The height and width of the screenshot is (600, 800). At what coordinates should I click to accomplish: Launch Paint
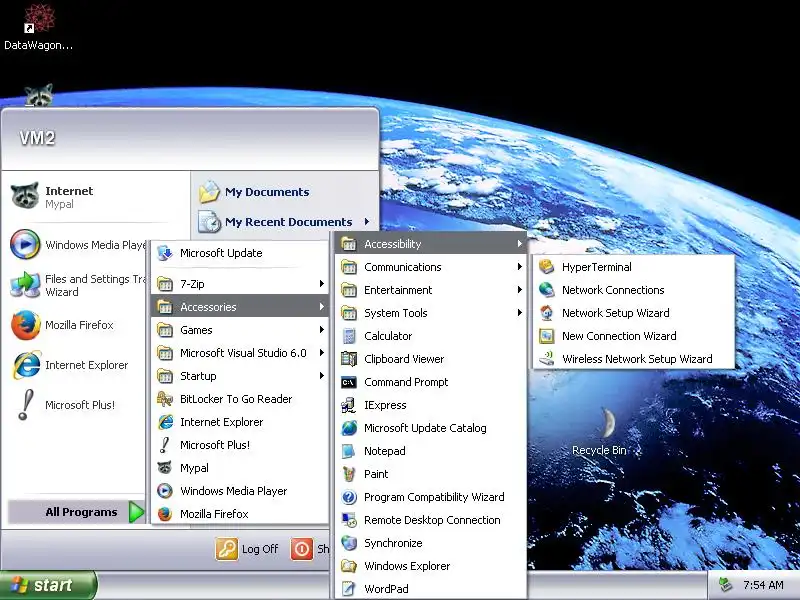pos(431,473)
